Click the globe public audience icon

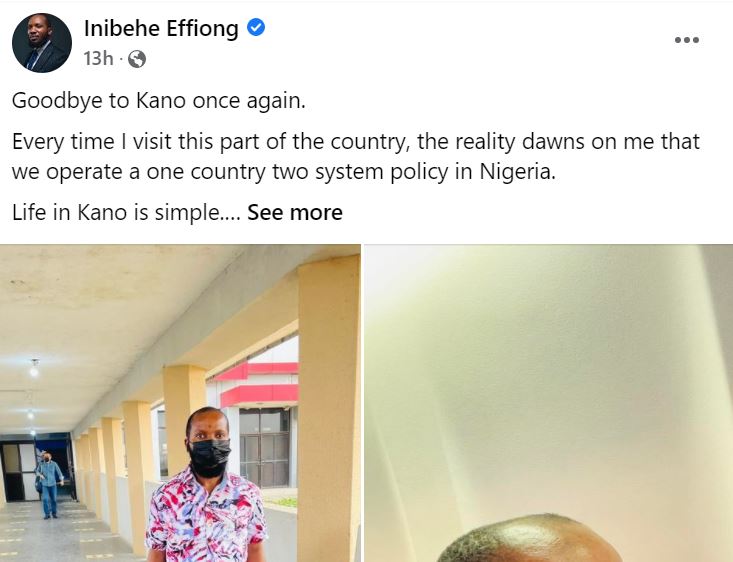pos(137,59)
